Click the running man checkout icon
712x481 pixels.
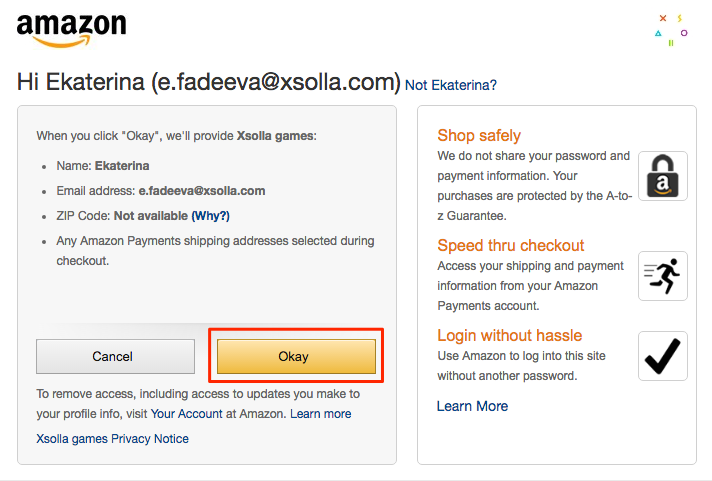click(662, 275)
